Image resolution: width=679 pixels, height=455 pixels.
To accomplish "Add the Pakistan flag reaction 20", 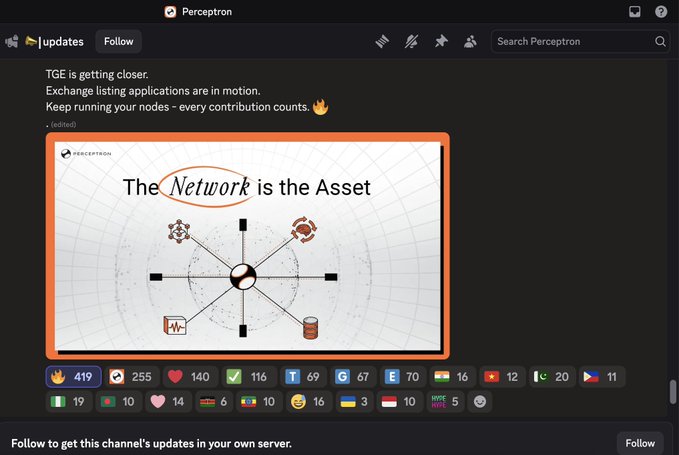I will (x=552, y=377).
